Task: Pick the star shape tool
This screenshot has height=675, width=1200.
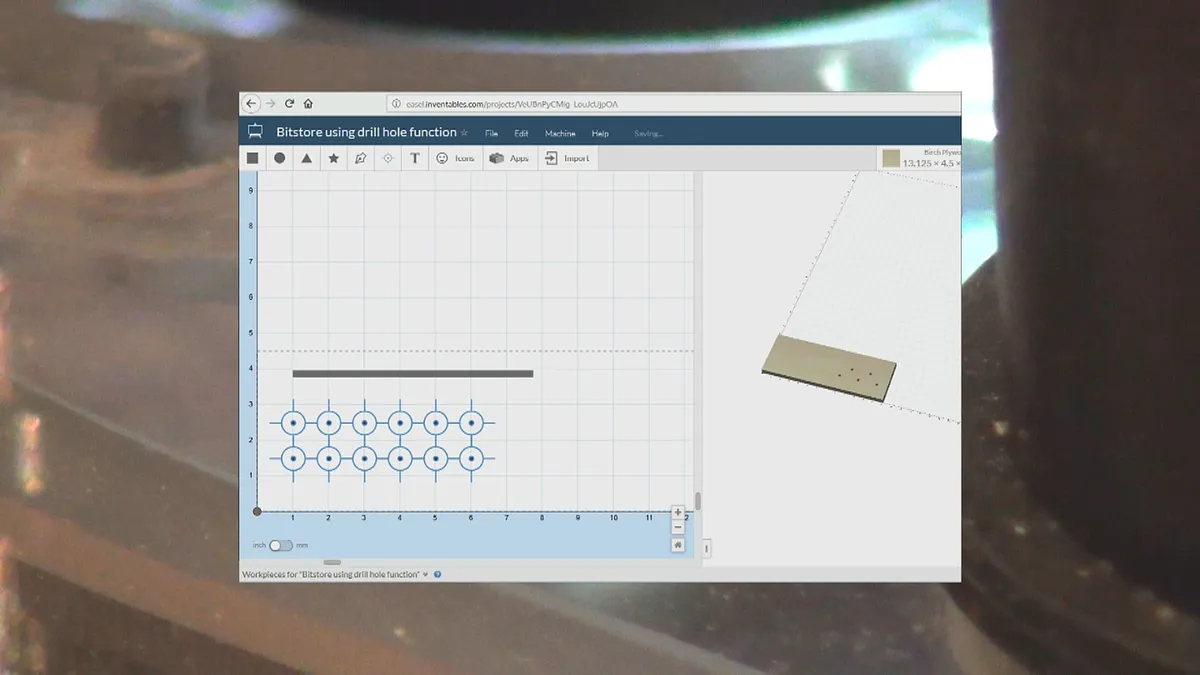Action: pos(334,158)
